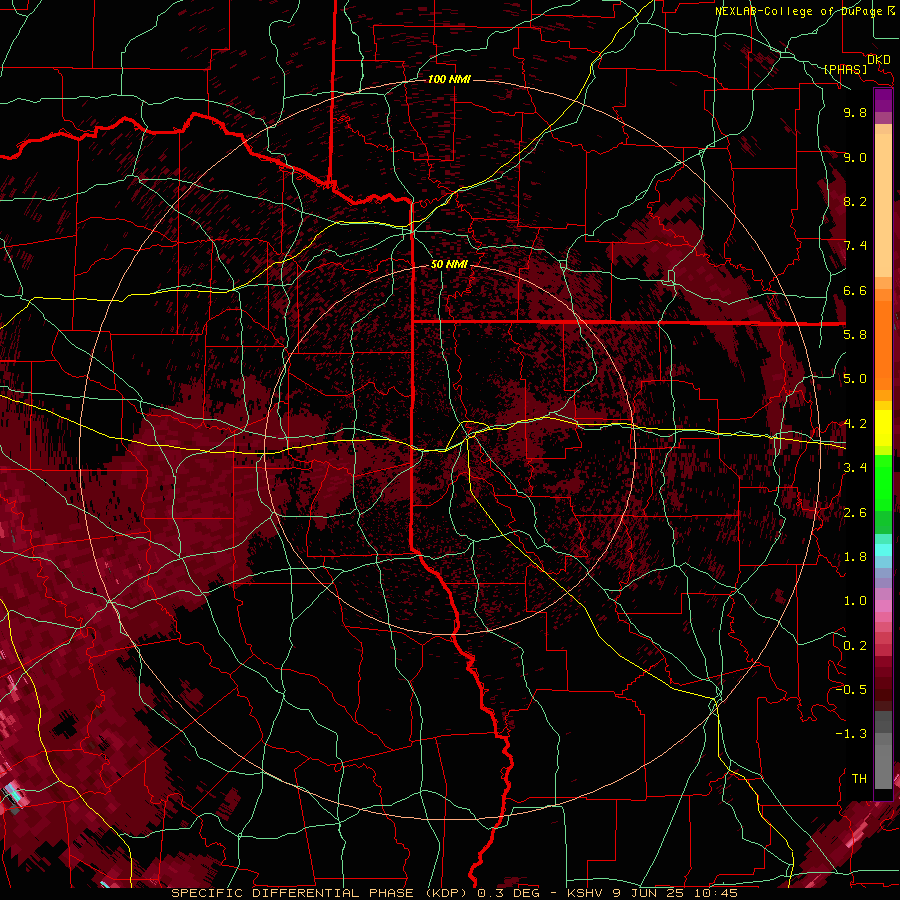Click the 9.8 value on the color scale
900x900 pixels.
coord(855,112)
